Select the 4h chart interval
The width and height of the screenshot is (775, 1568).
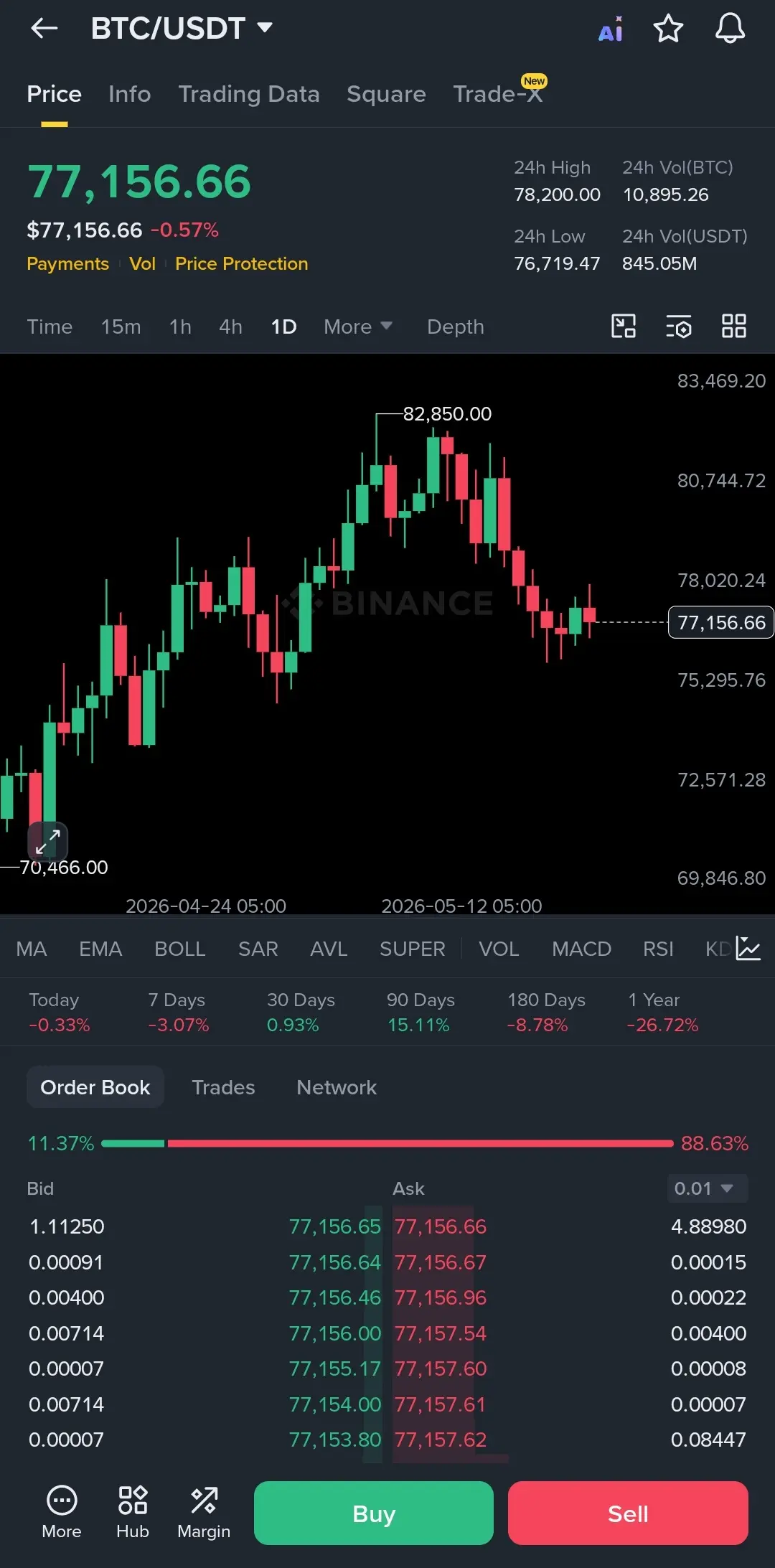click(x=230, y=327)
